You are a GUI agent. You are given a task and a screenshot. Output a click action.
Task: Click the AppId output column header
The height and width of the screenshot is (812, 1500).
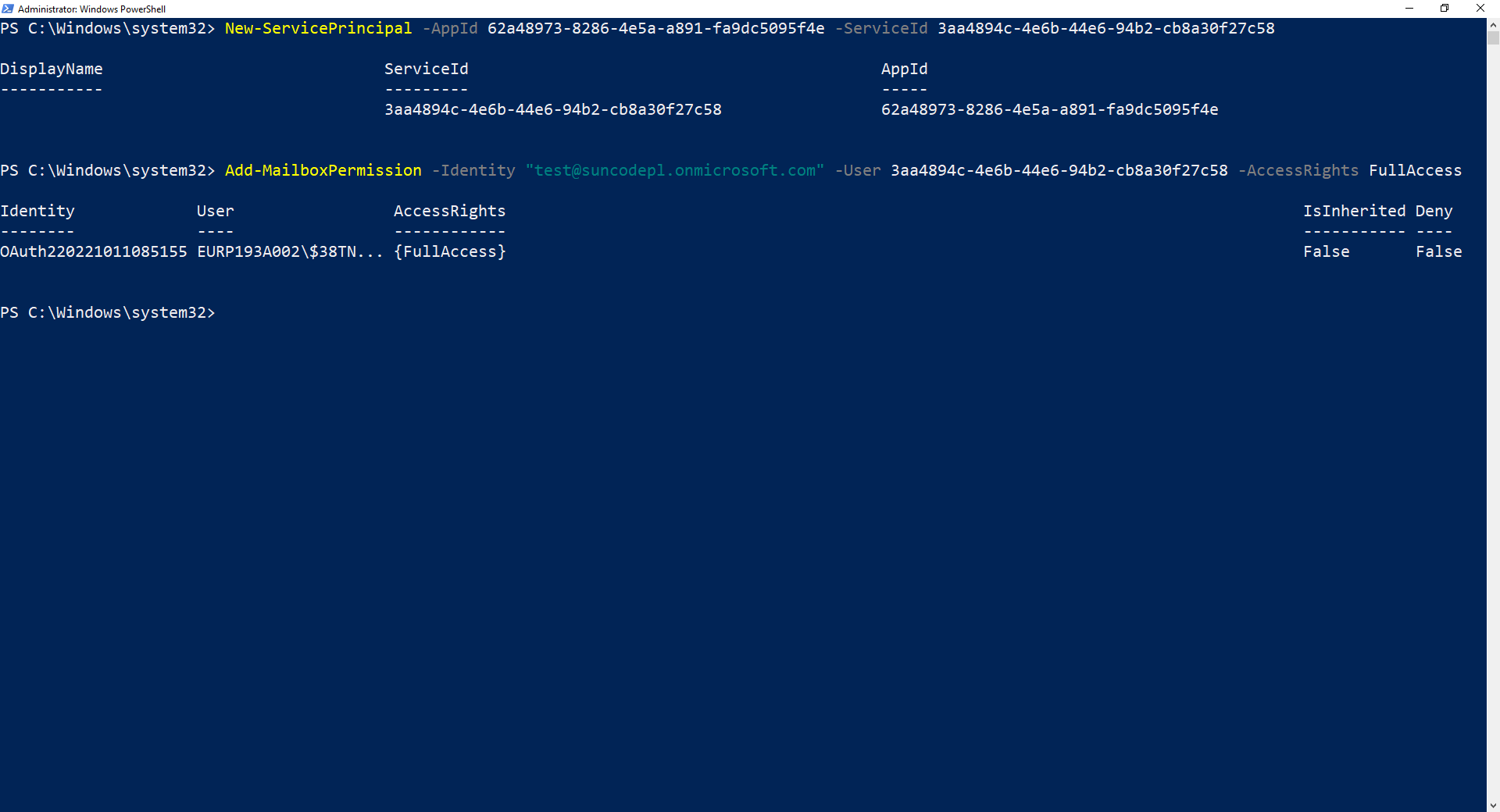click(904, 69)
